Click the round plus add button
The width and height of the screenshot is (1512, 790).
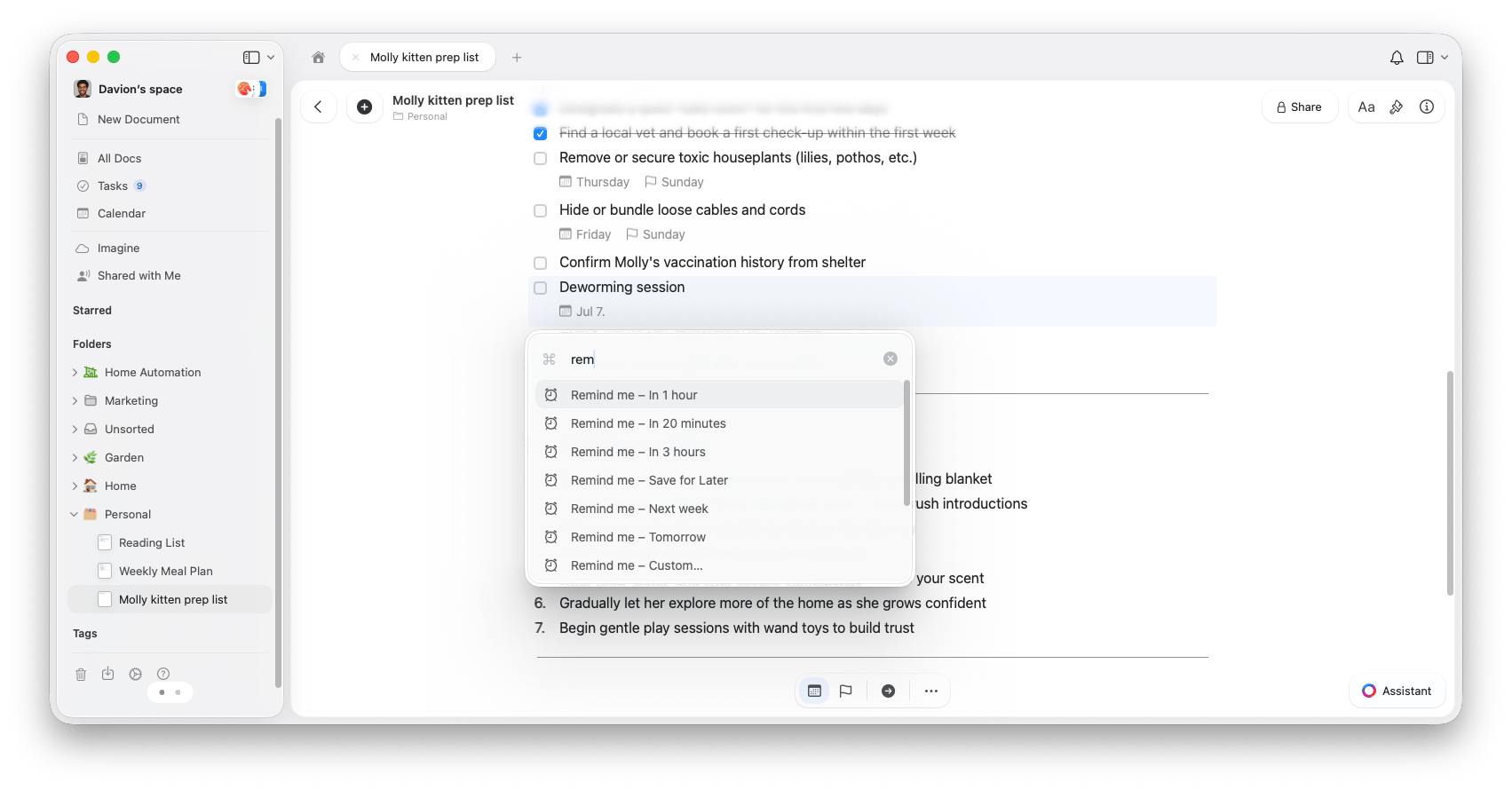tap(364, 107)
